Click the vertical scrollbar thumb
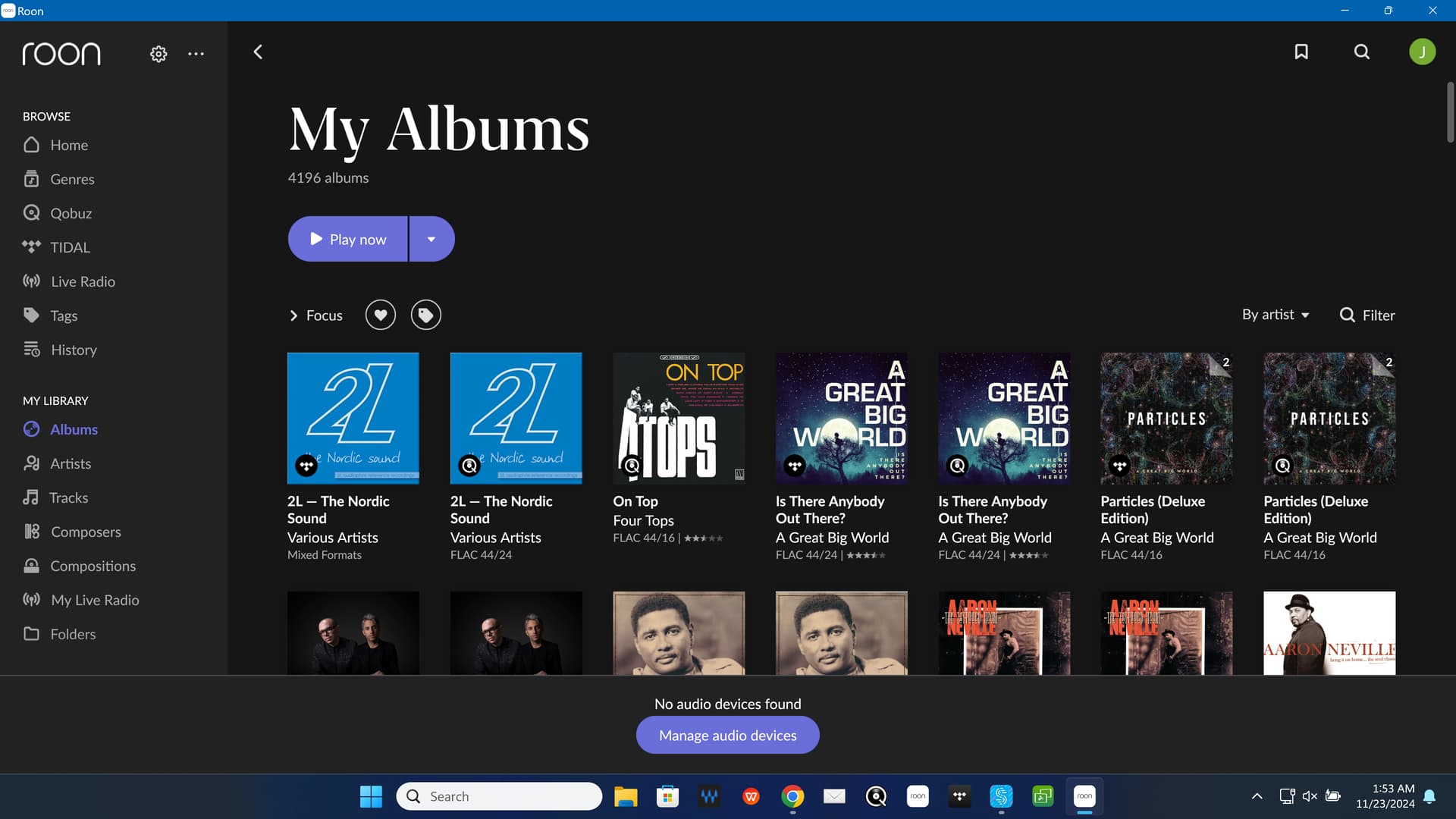 pos(1450,112)
